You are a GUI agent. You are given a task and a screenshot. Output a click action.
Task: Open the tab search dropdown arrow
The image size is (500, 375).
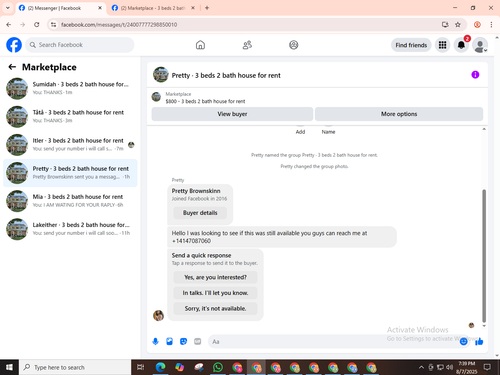(x=8, y=8)
